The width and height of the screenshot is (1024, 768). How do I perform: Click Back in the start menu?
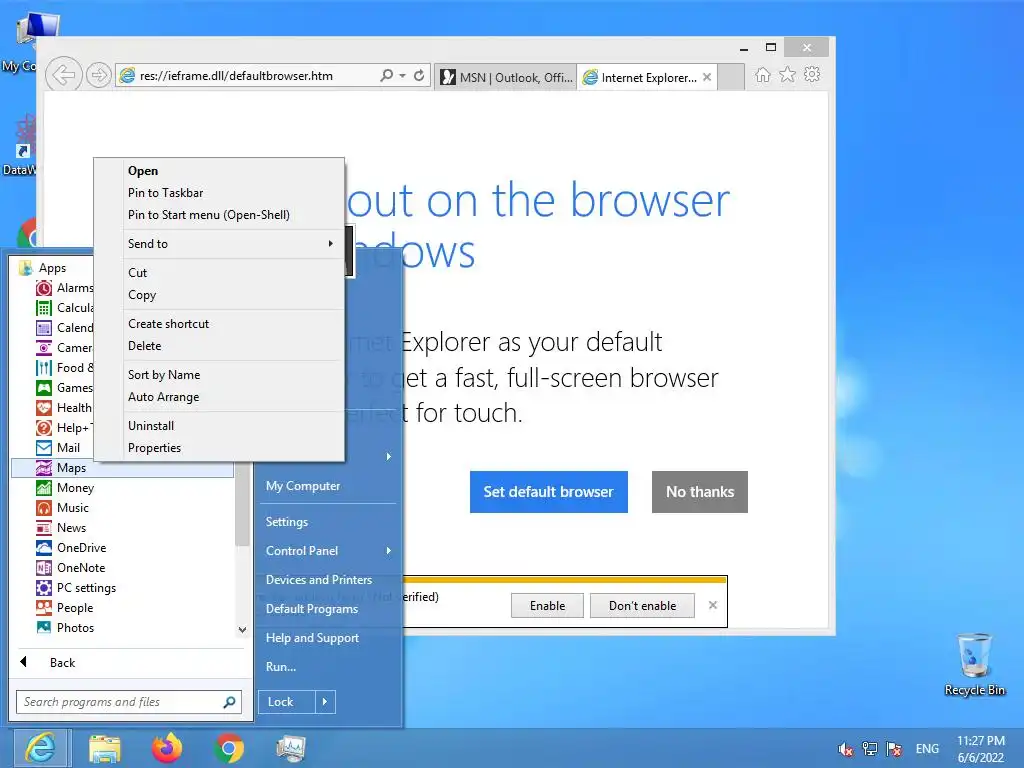(63, 663)
